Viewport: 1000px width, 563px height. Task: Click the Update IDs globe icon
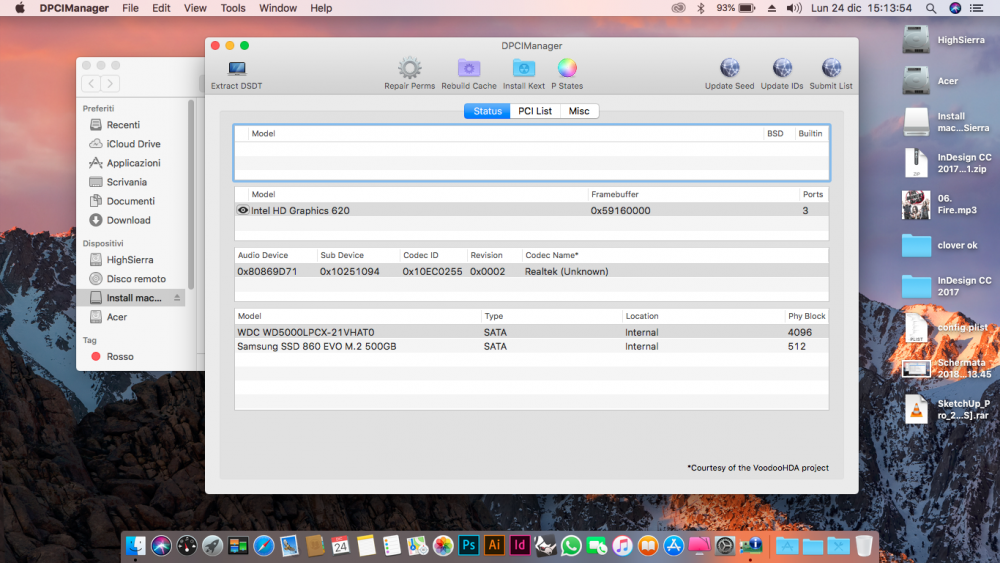pyautogui.click(x=782, y=68)
